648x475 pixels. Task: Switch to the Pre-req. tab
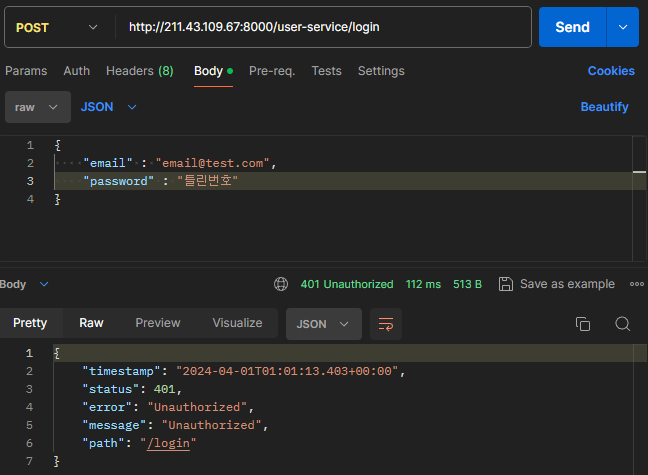coord(272,71)
